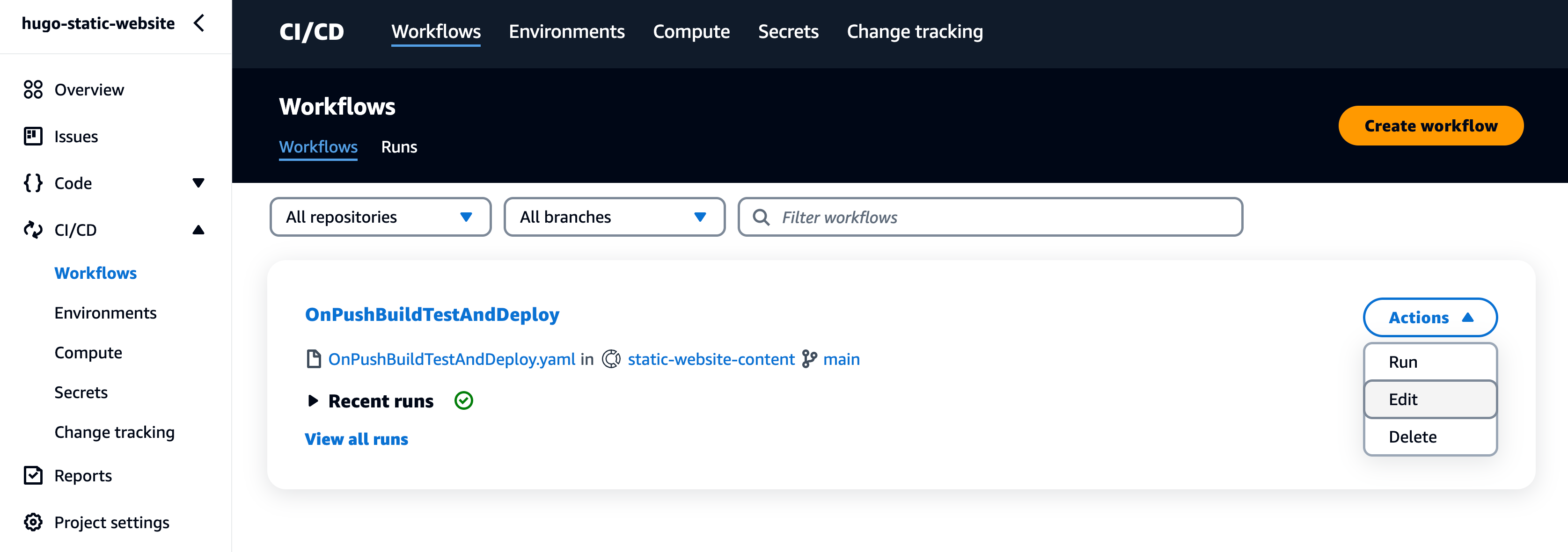Switch to the Runs tab

399,147
